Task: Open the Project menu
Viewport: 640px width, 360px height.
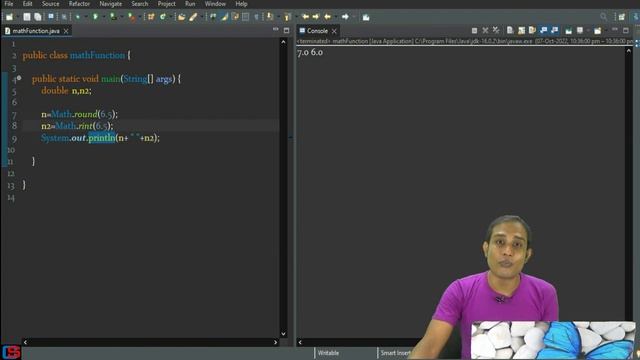Action: point(167,4)
